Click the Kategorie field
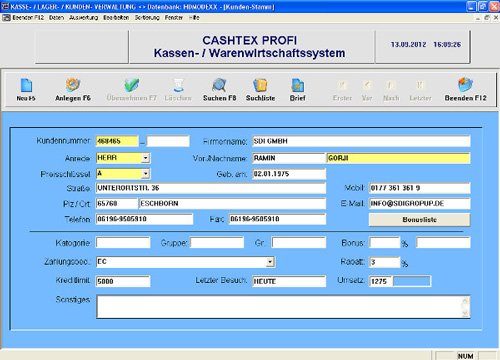The width and height of the screenshot is (500, 360). tap(123, 242)
